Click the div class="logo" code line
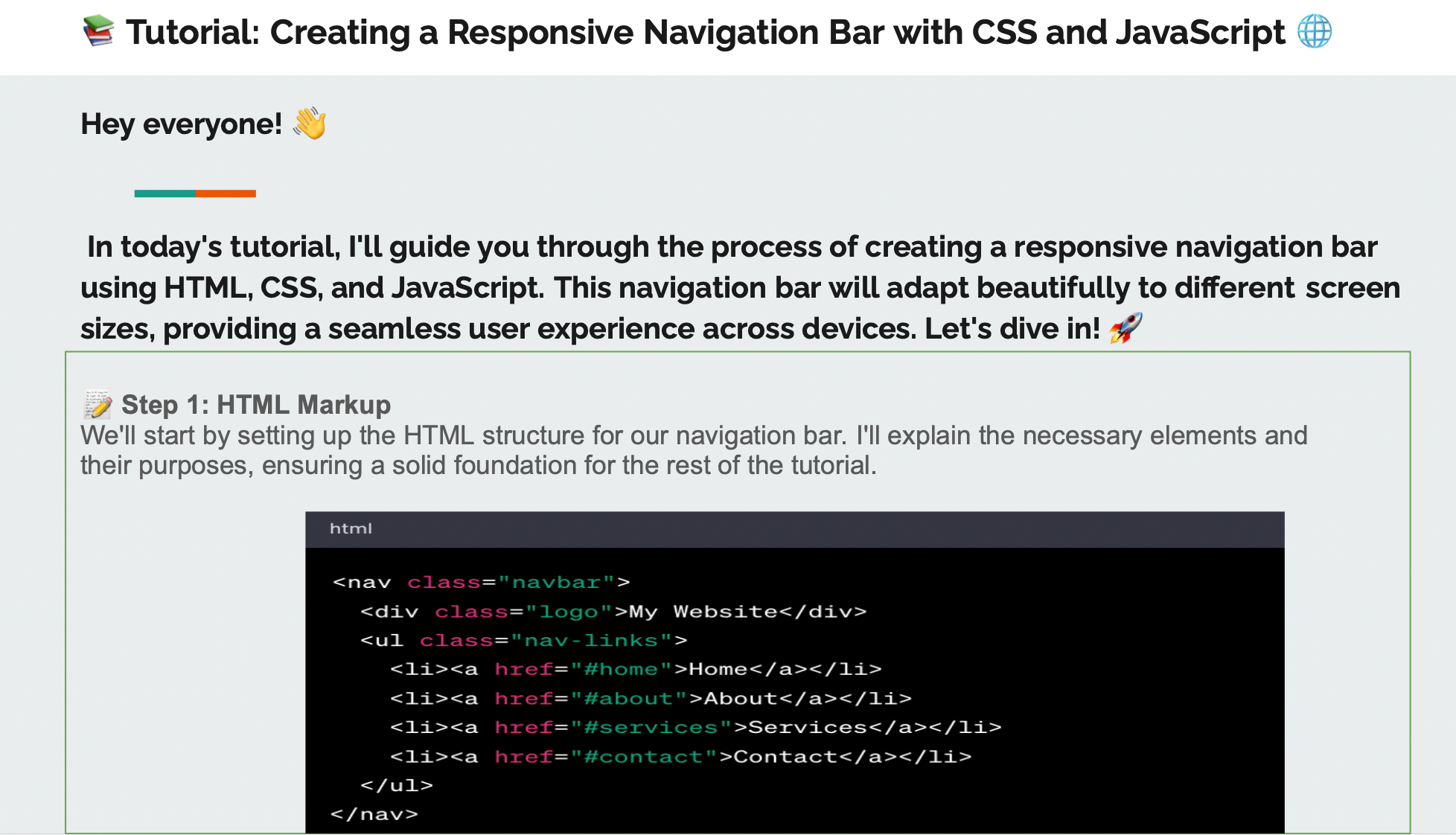The image size is (1456, 835). 613,612
